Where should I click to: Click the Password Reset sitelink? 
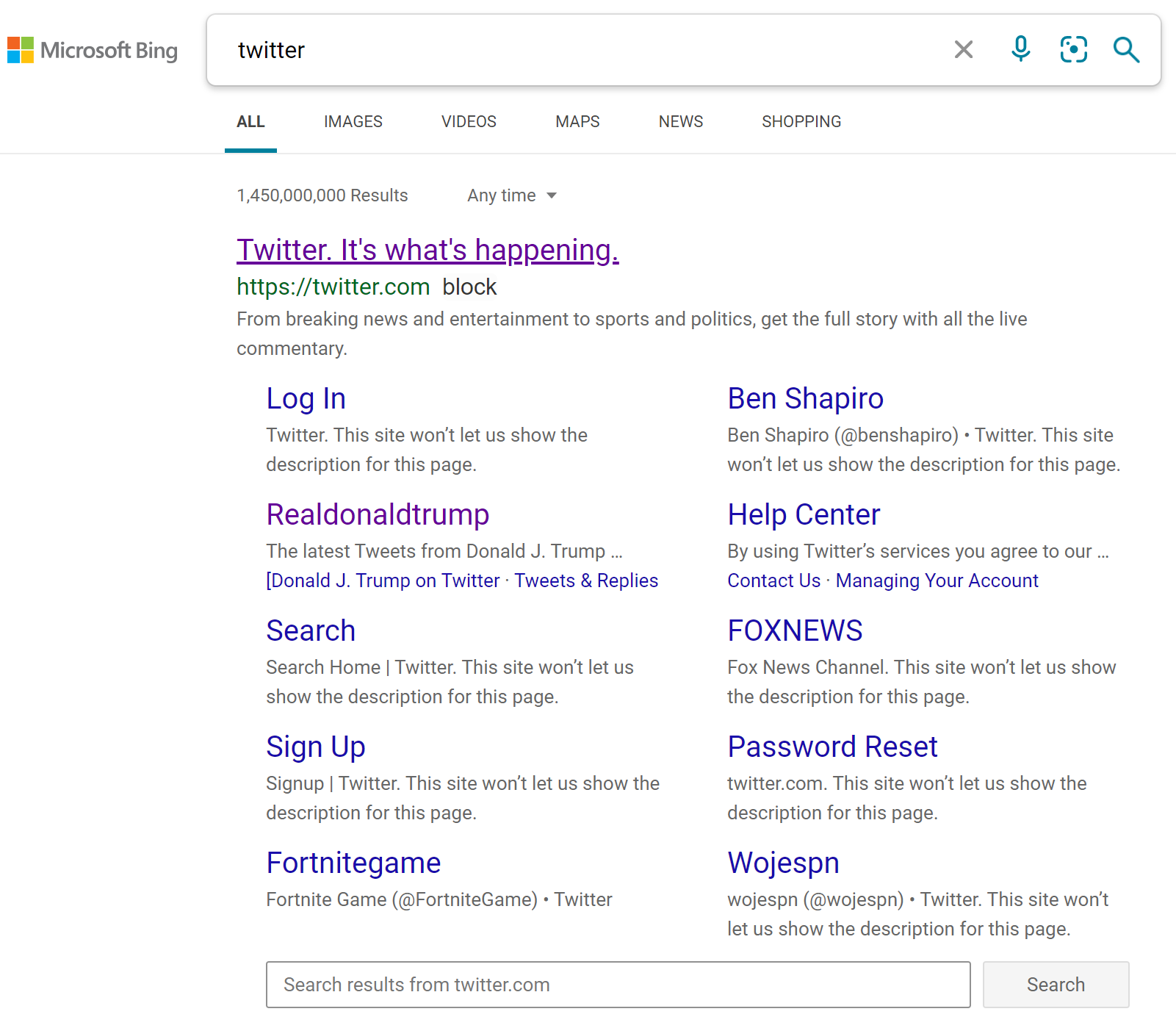pyautogui.click(x=832, y=747)
